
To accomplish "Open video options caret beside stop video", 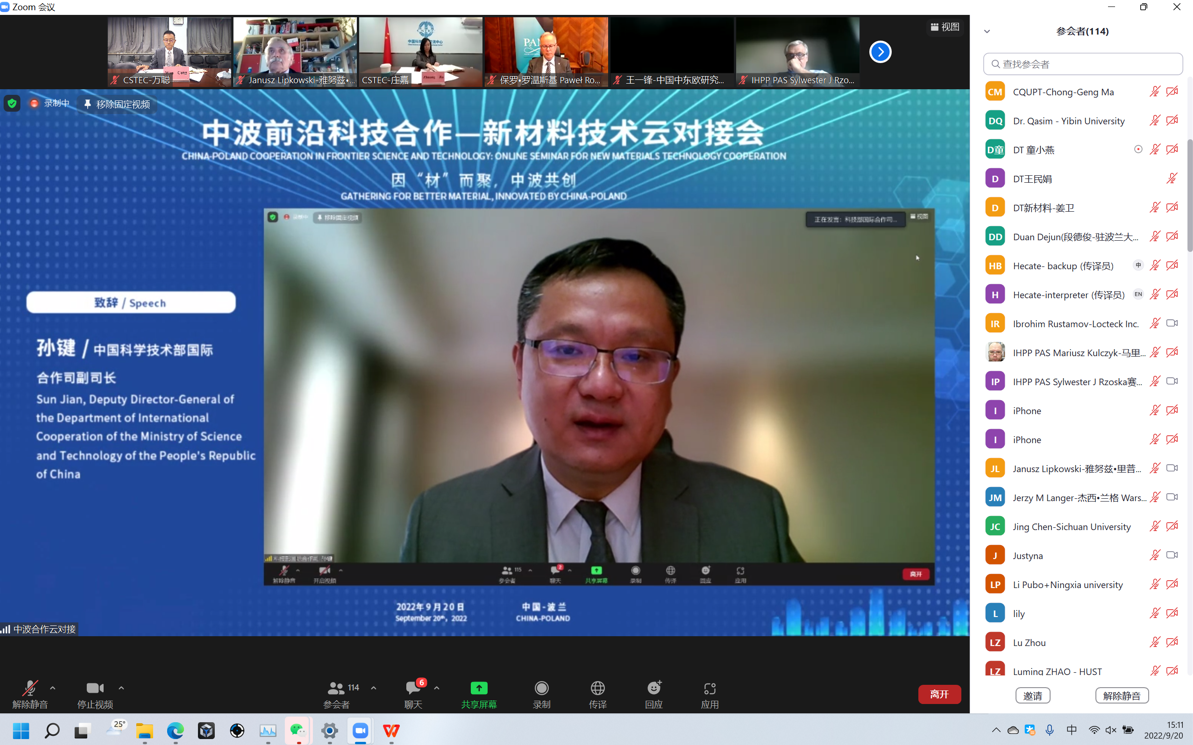I will [121, 688].
